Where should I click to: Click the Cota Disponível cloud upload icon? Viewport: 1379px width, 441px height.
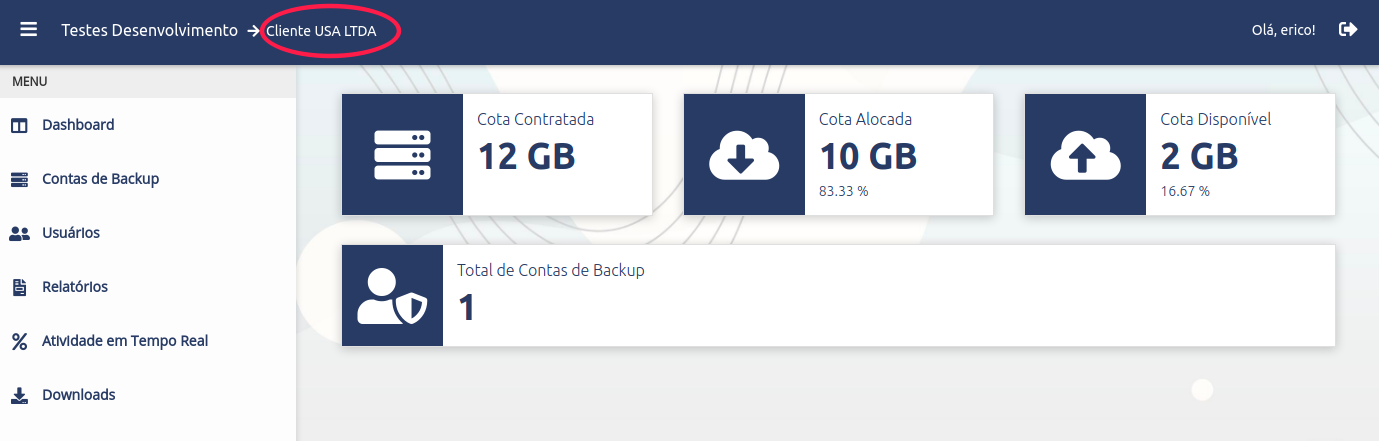(1085, 155)
